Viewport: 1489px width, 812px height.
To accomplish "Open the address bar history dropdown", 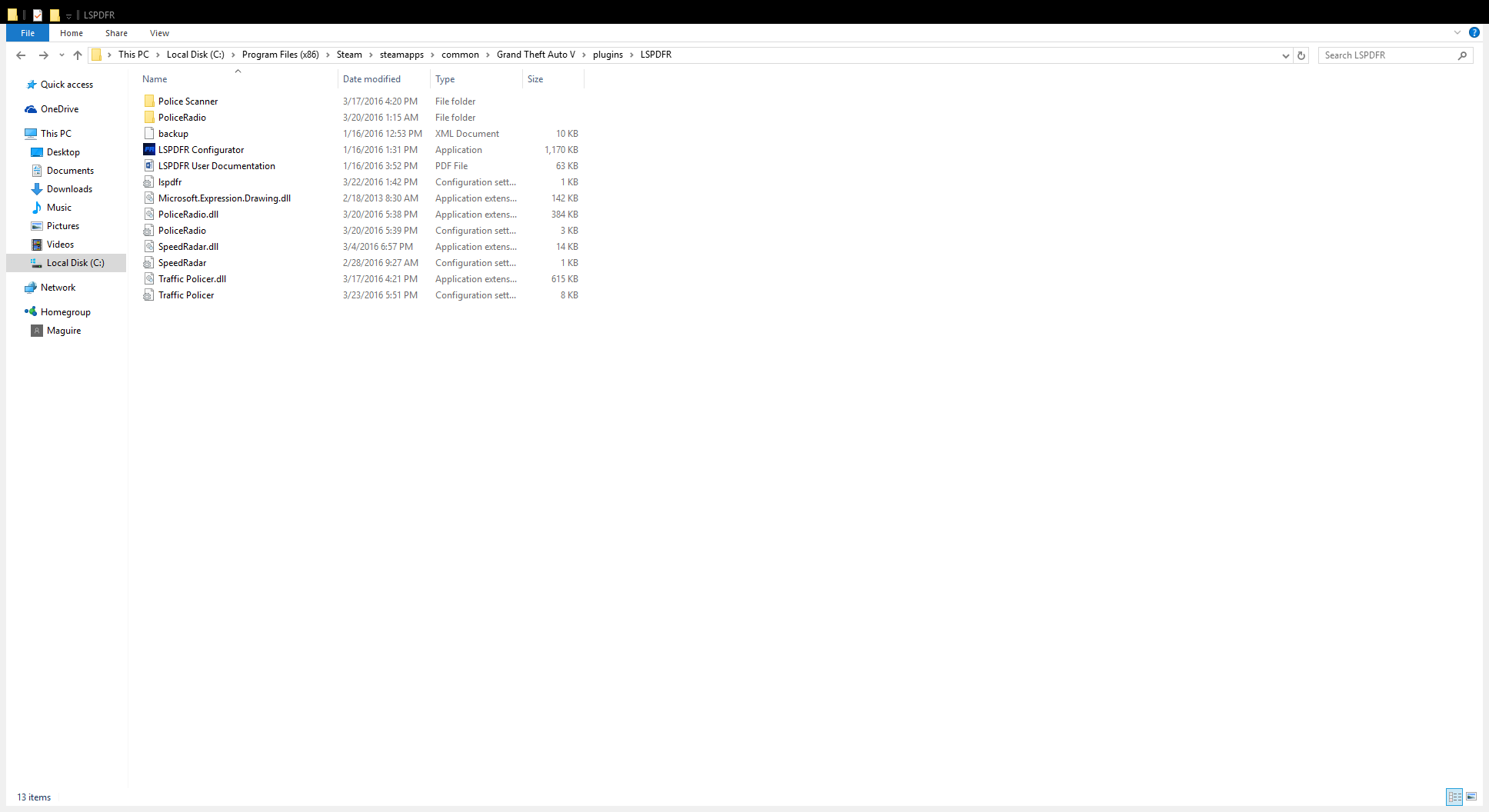I will 1285,55.
